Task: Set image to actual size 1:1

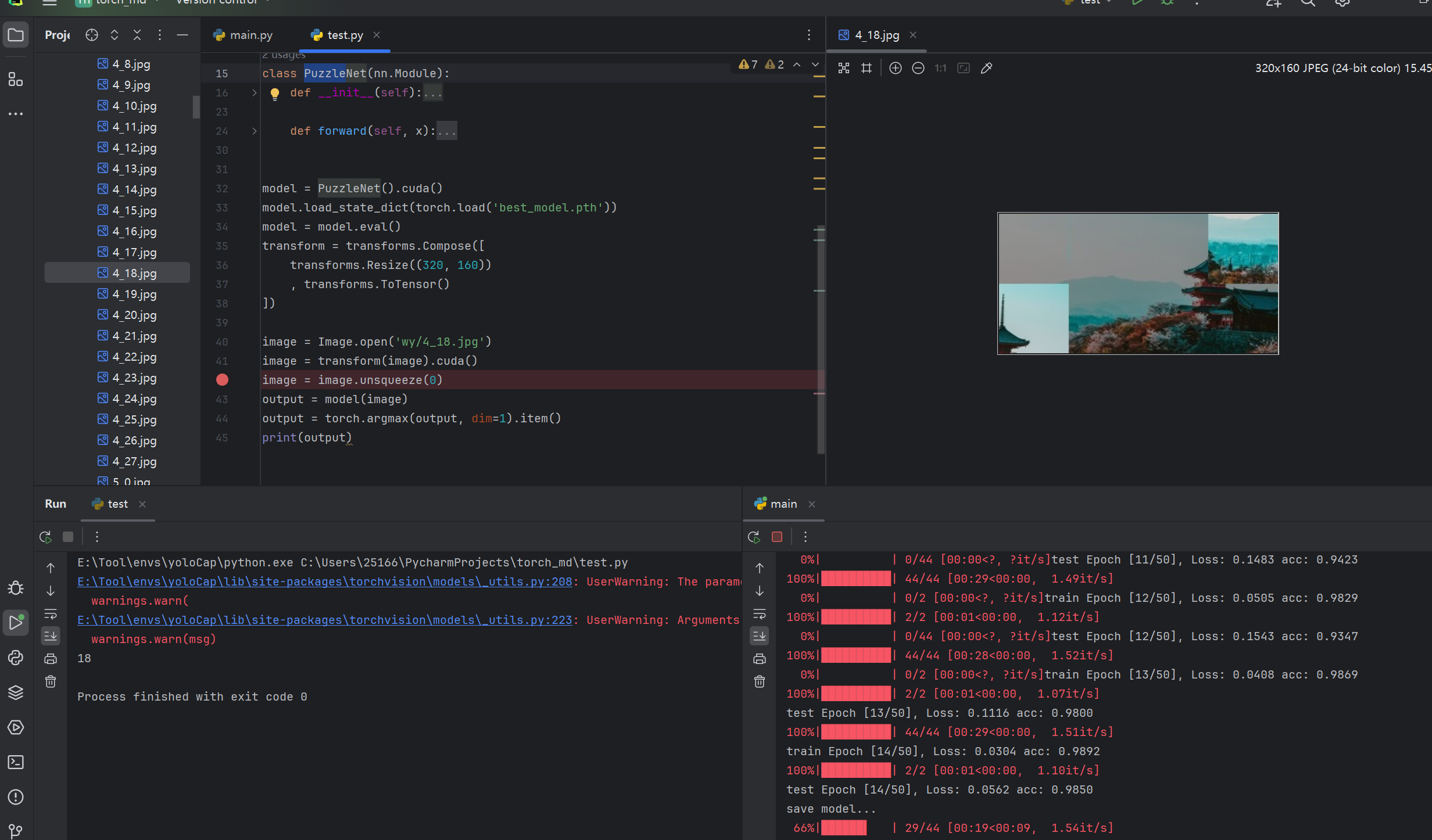Action: click(x=940, y=68)
